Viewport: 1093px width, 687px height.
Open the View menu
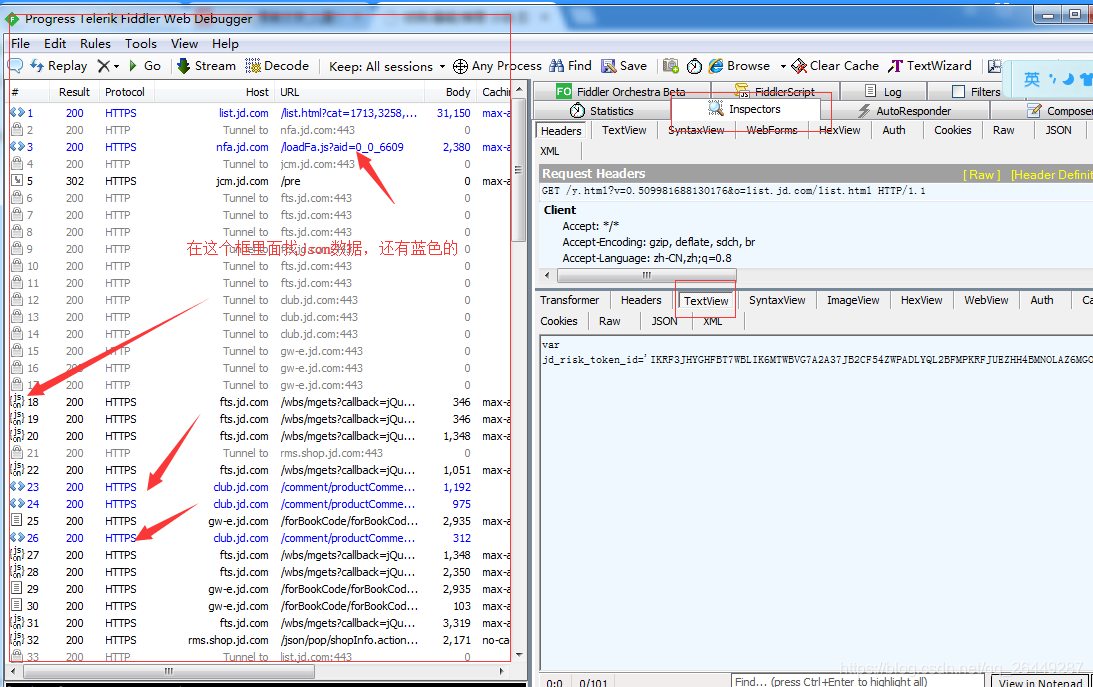pos(185,44)
